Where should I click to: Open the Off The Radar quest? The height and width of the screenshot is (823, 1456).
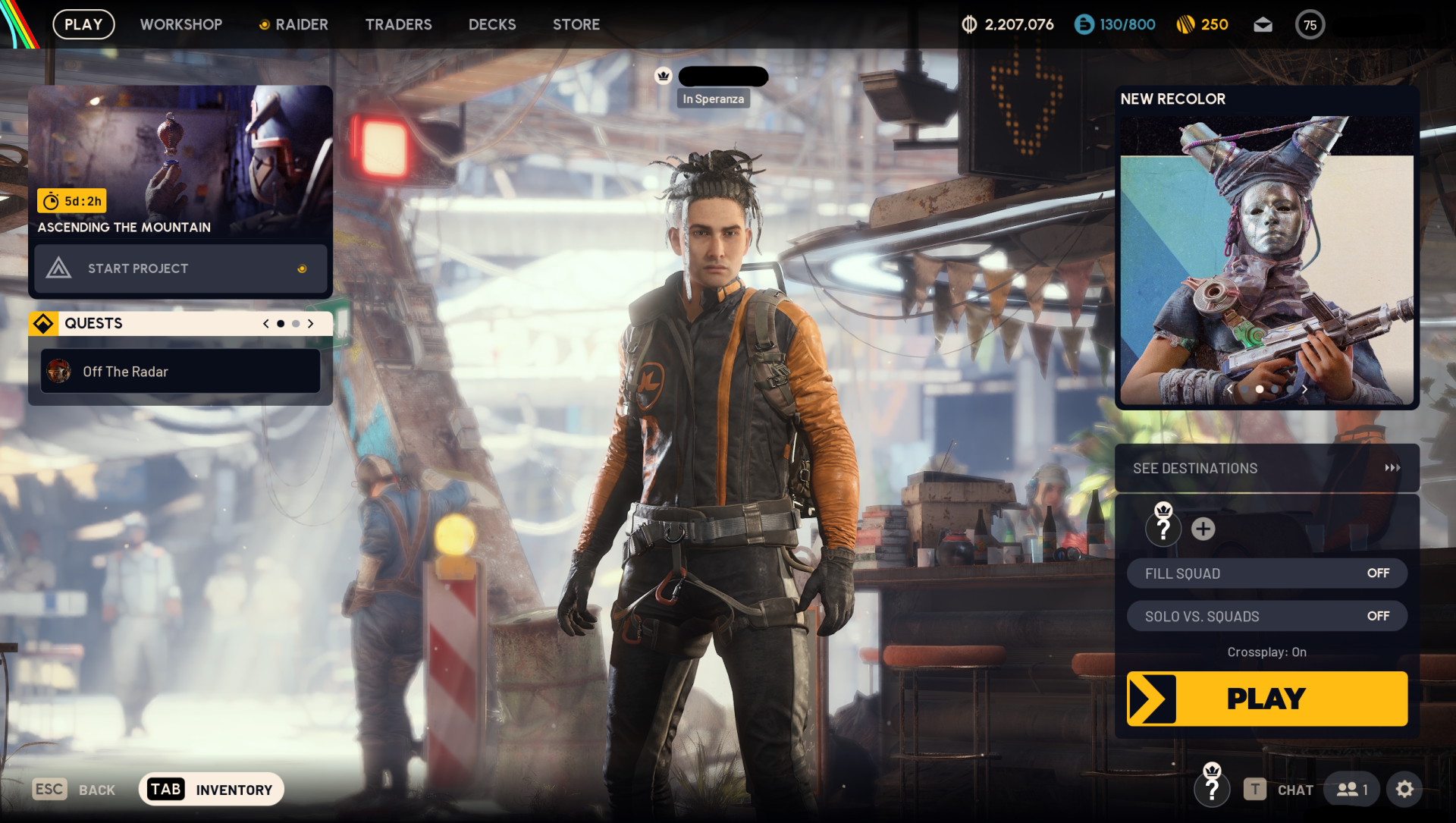[x=180, y=372]
